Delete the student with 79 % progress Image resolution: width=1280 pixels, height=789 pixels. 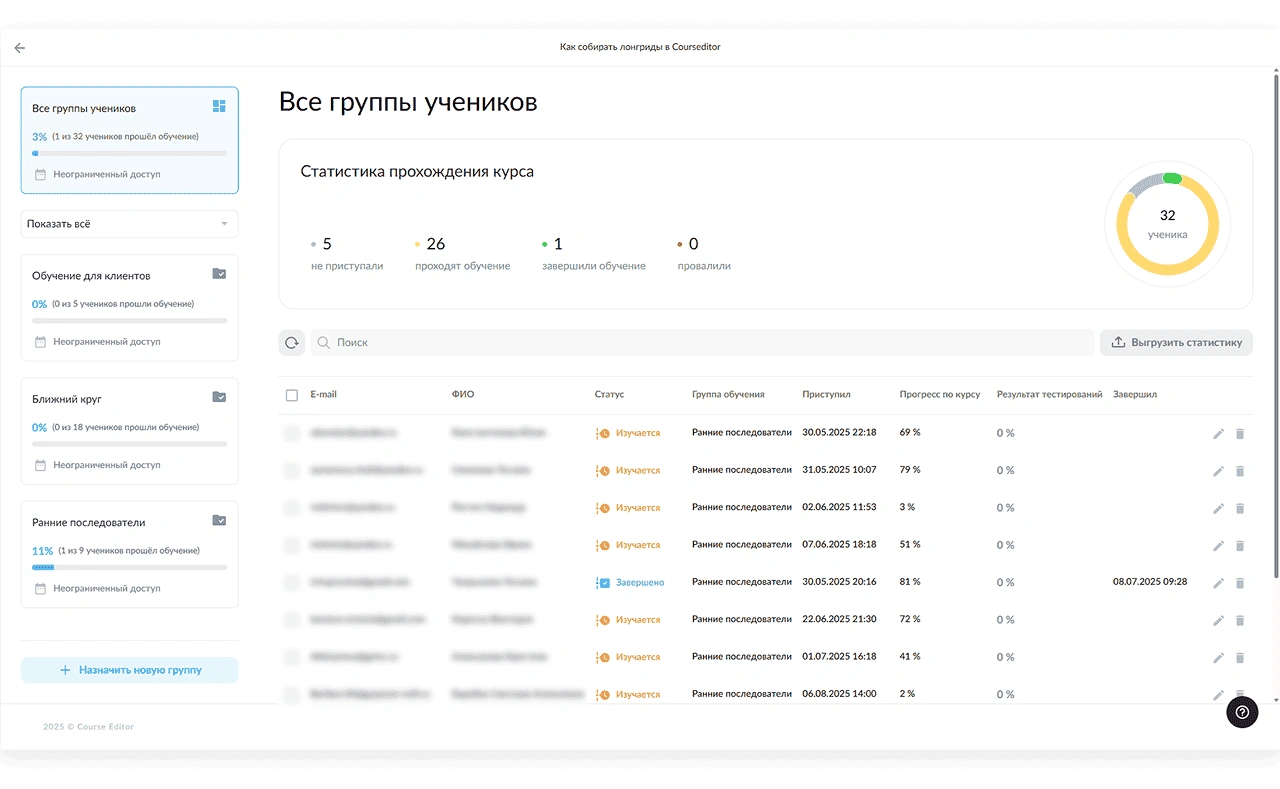point(1240,471)
